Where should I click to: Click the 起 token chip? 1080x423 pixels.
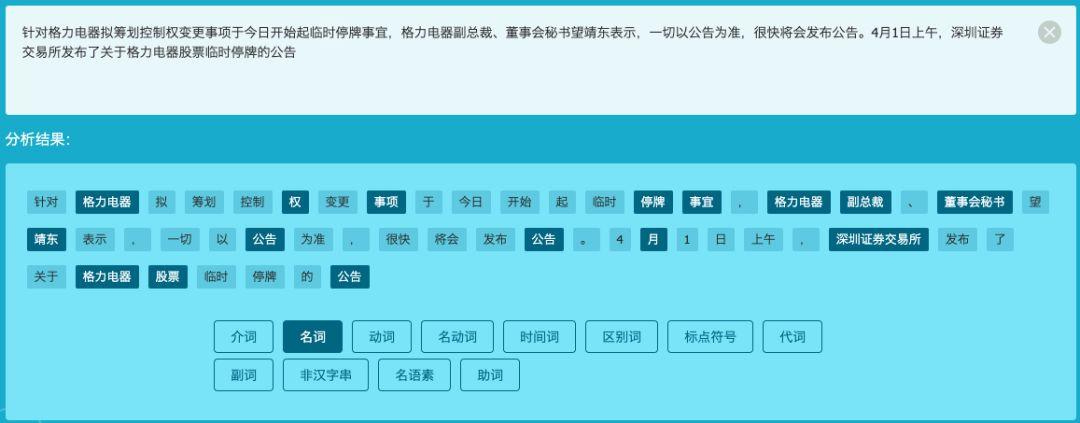point(562,203)
